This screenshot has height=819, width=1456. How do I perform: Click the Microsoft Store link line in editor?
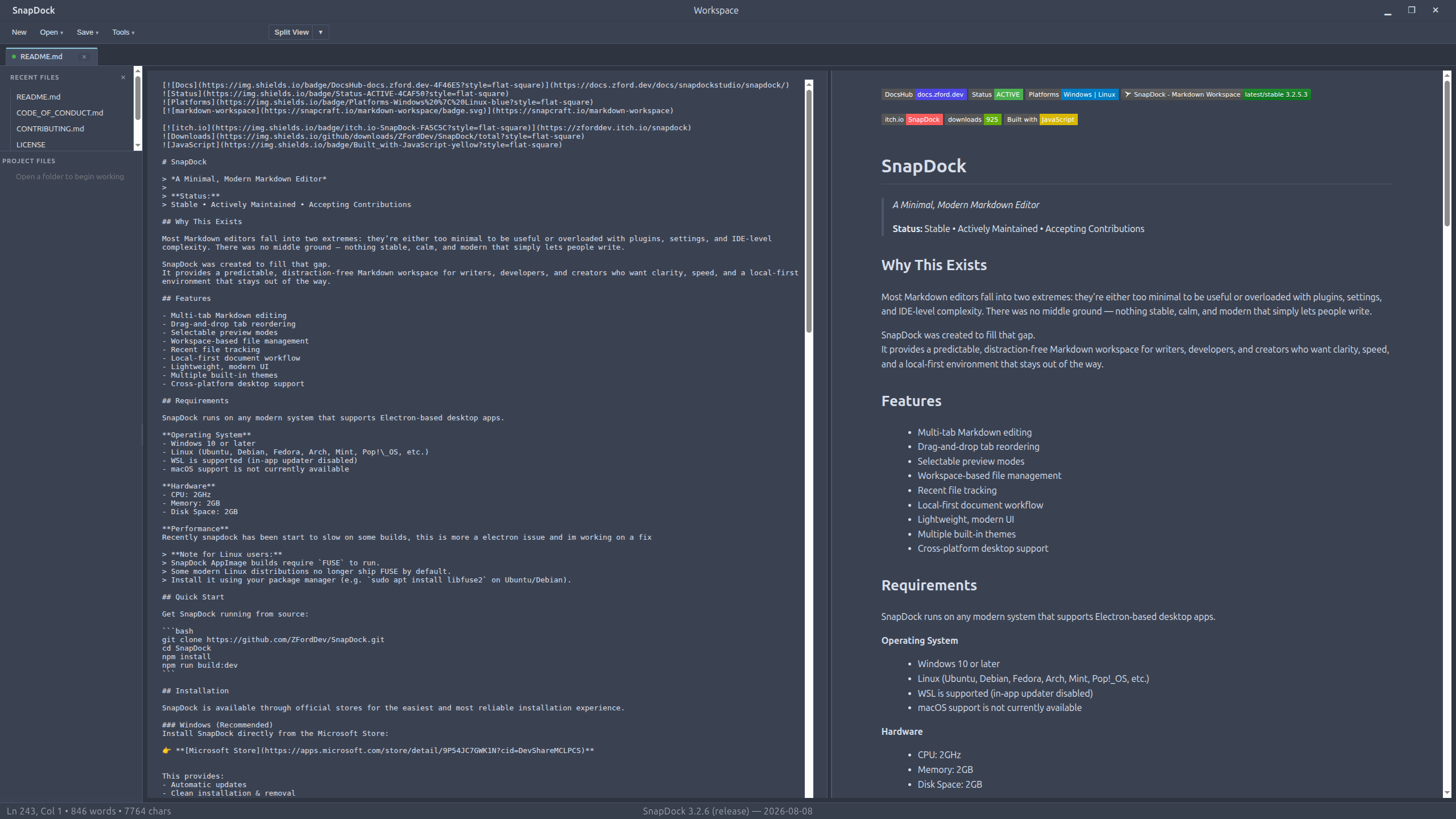378,751
